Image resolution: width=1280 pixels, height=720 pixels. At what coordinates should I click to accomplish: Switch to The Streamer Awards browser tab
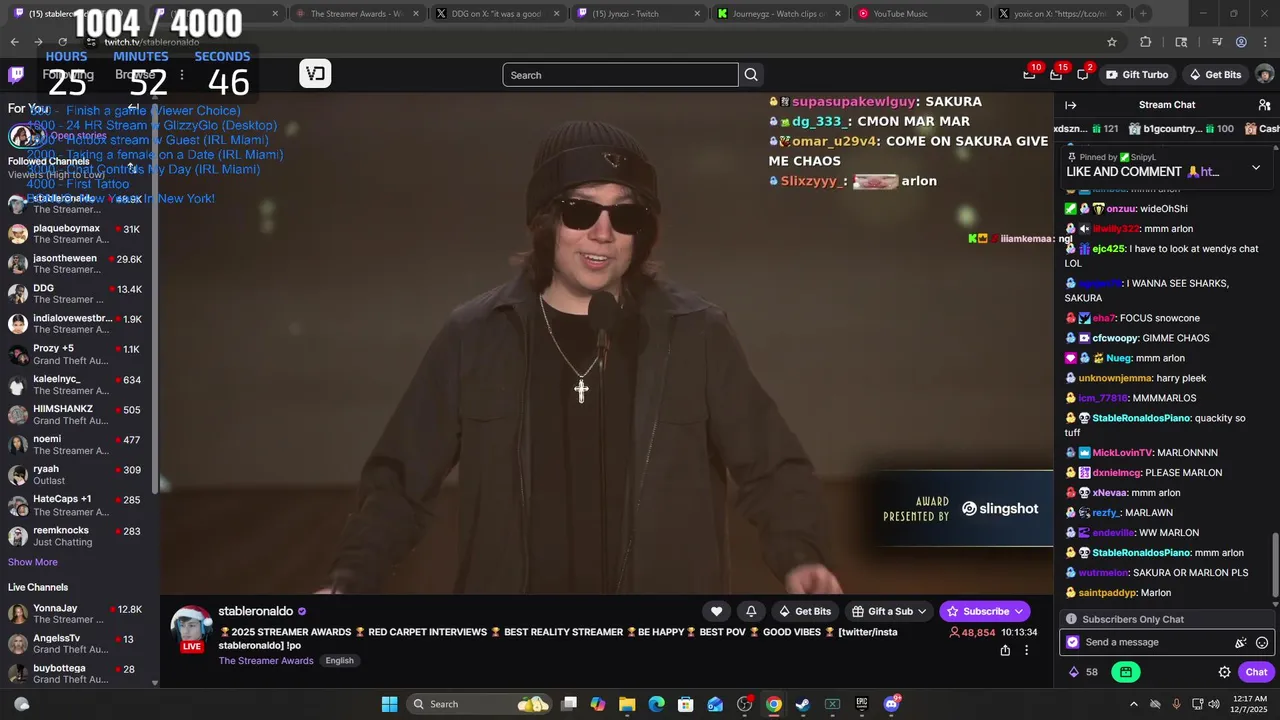pos(356,14)
